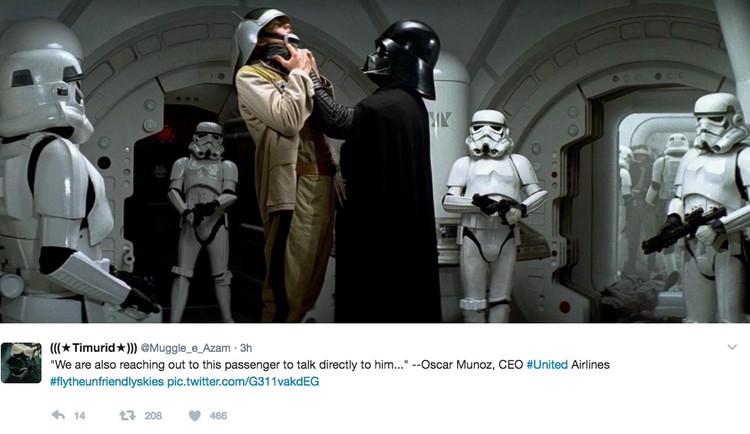Open the #flytheunfriendlyskies hashtag
This screenshot has width=750, height=434.
tap(107, 382)
